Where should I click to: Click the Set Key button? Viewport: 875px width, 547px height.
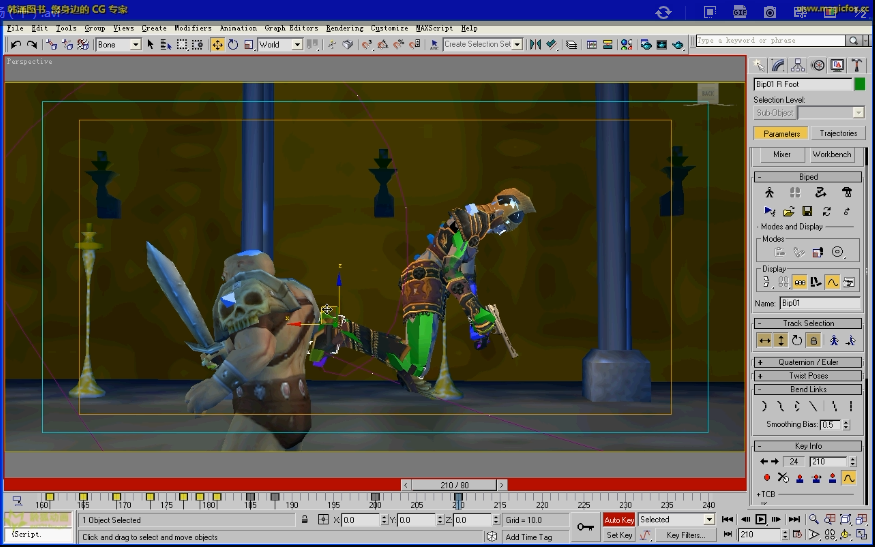click(619, 535)
